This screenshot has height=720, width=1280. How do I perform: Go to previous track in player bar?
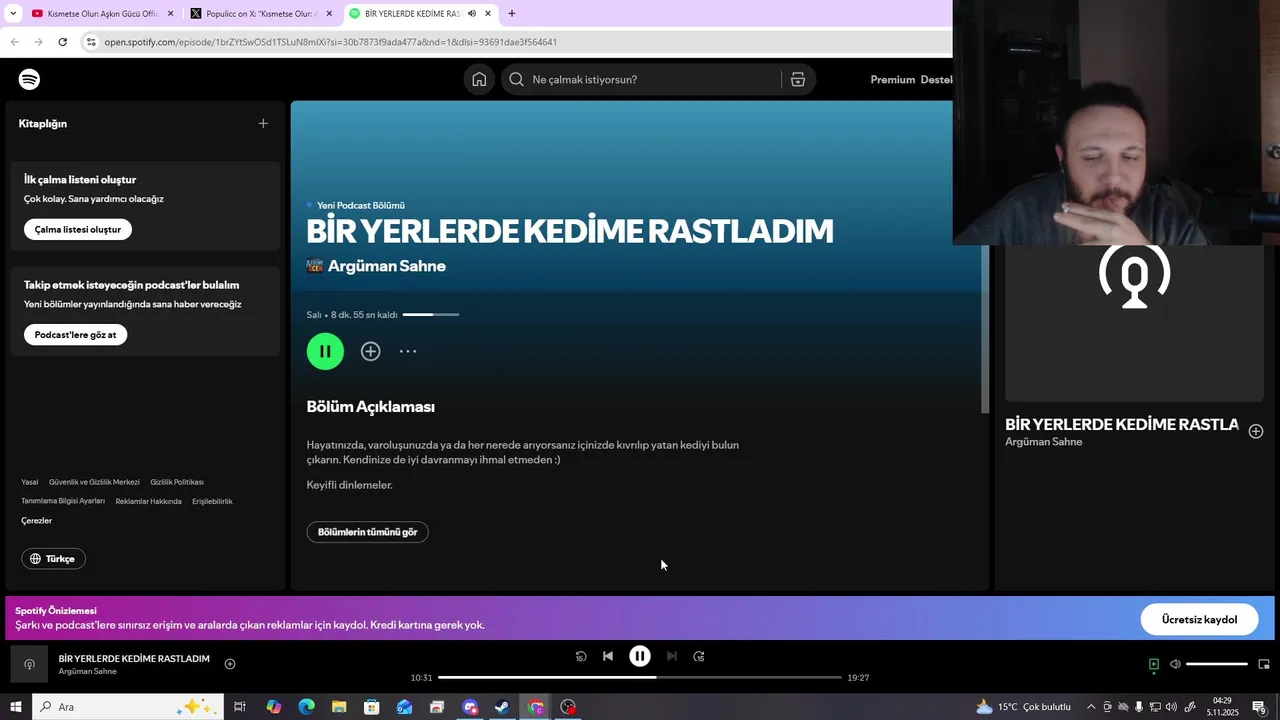(608, 656)
